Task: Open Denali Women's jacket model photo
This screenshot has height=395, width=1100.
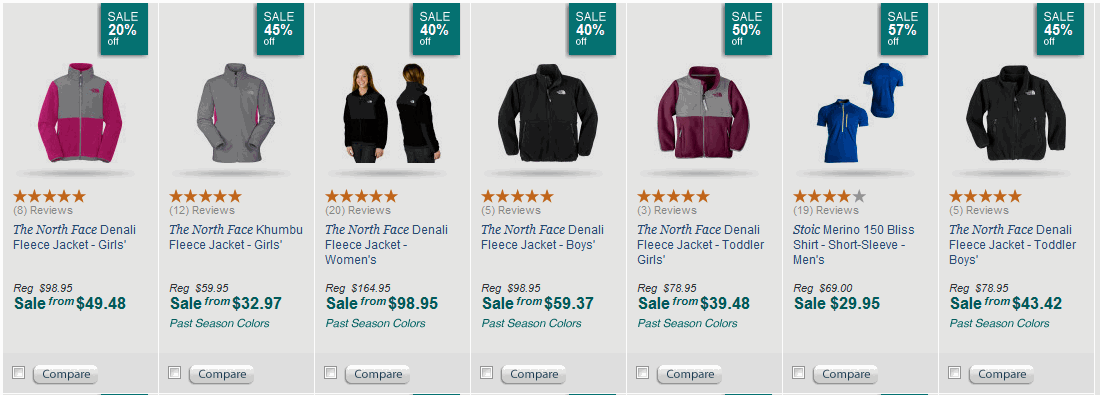Action: click(x=391, y=113)
